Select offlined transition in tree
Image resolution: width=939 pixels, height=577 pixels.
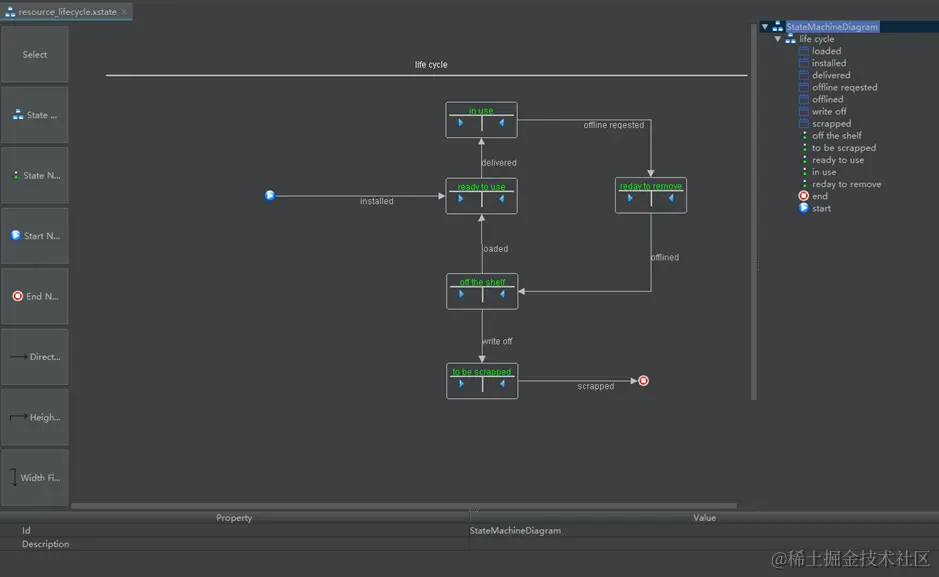(827, 99)
